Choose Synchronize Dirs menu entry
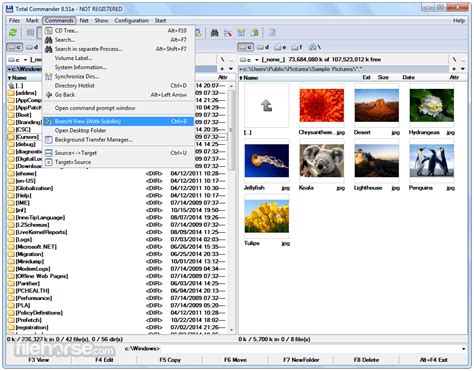The width and height of the screenshot is (474, 371). 118,76
